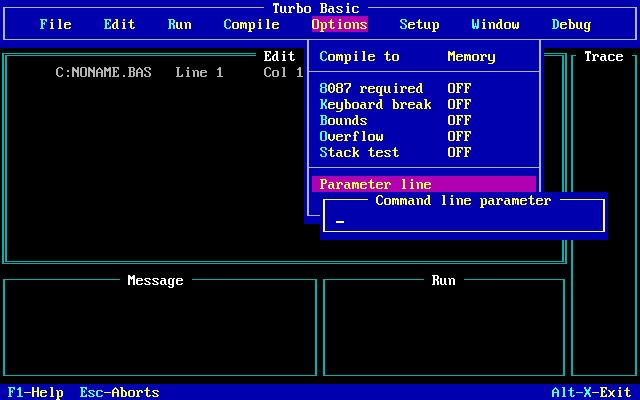Click the Line 1 indicator
Viewport: 640px width, 400px height.
(199, 72)
